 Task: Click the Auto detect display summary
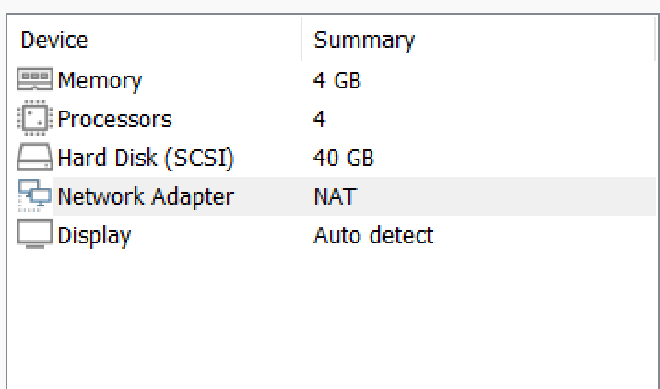pos(373,235)
